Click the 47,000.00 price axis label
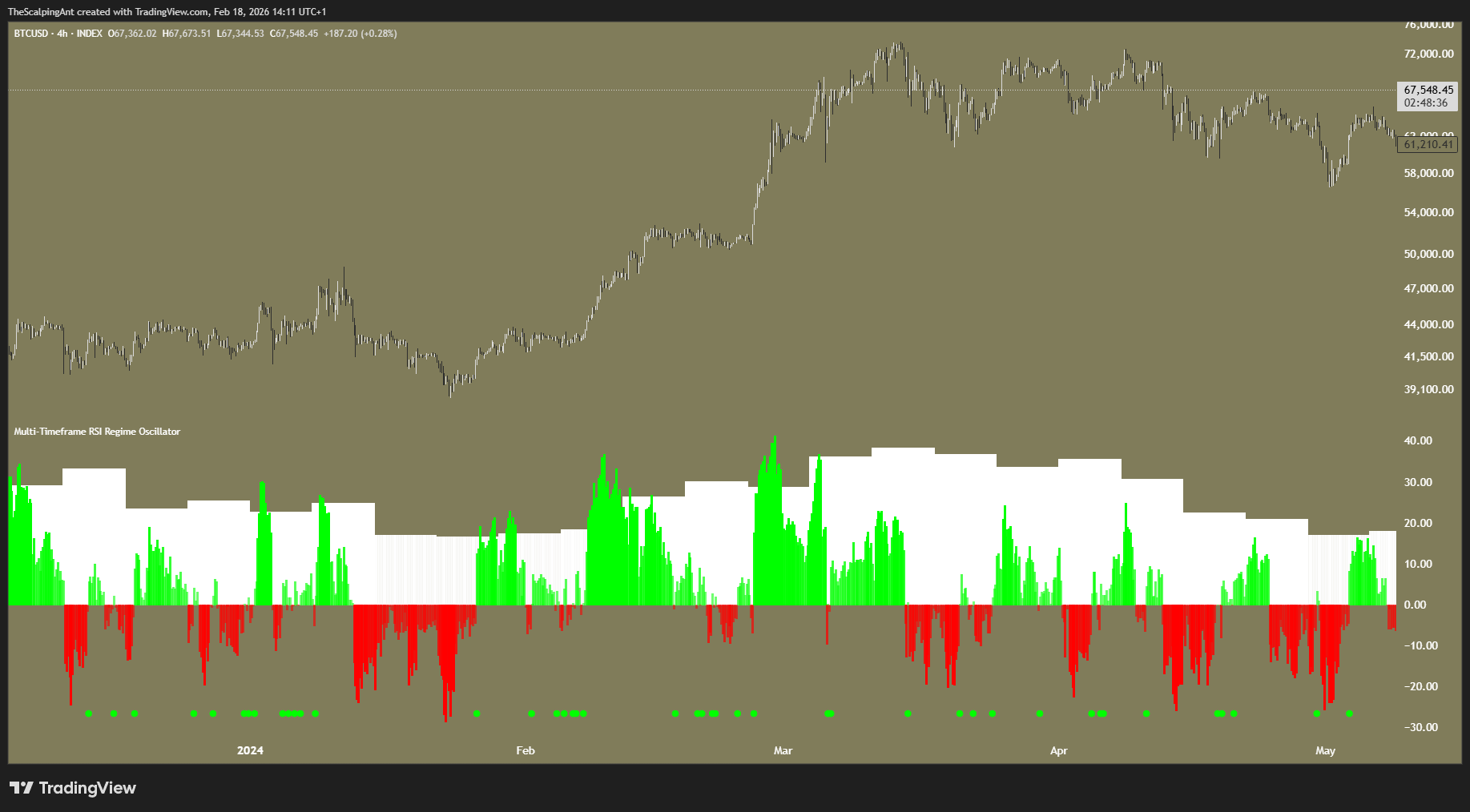This screenshot has width=1470, height=812. [1428, 289]
